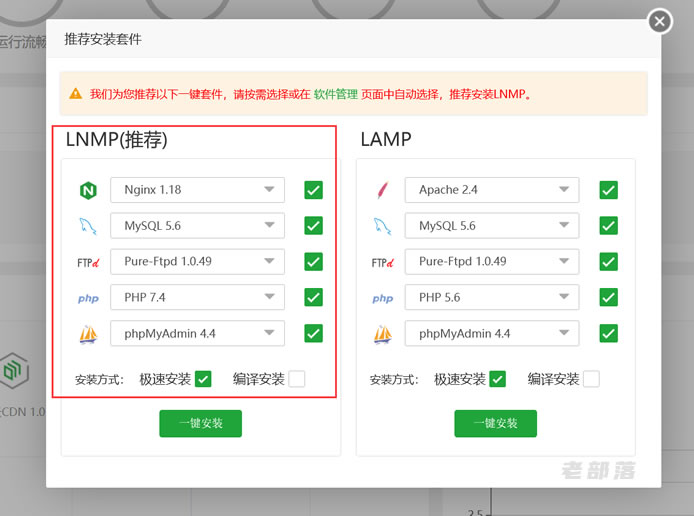Click the Nginx logo icon in LNMP
The width and height of the screenshot is (694, 516).
tap(88, 190)
